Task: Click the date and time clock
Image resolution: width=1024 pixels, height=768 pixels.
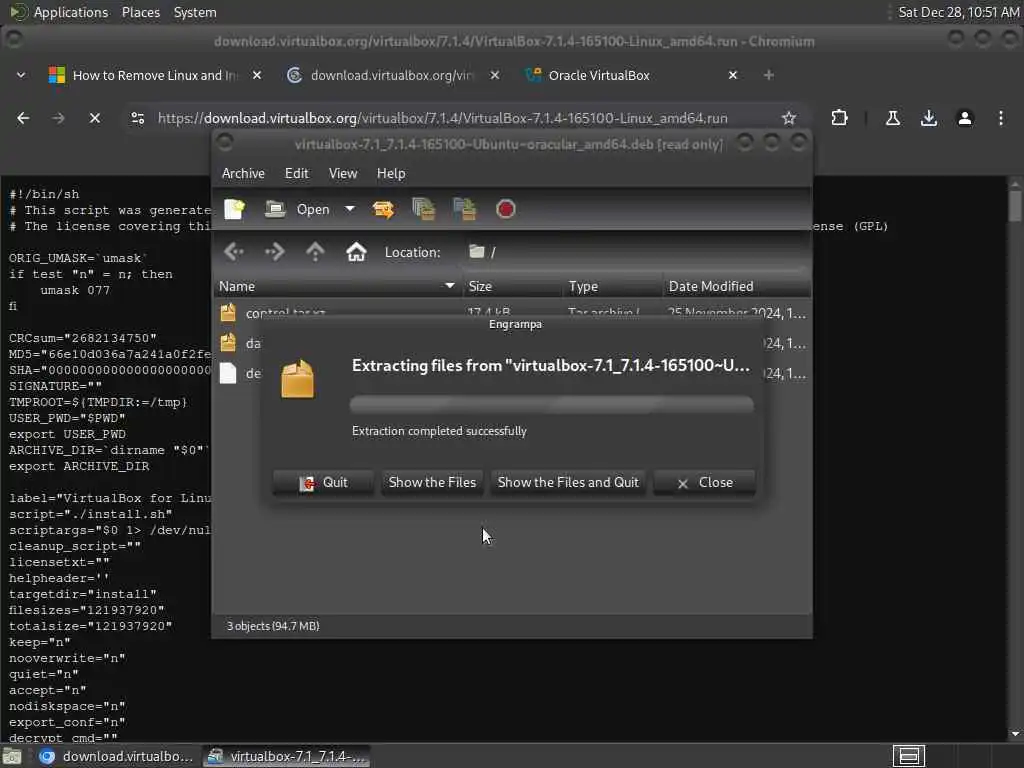Action: pos(958,12)
